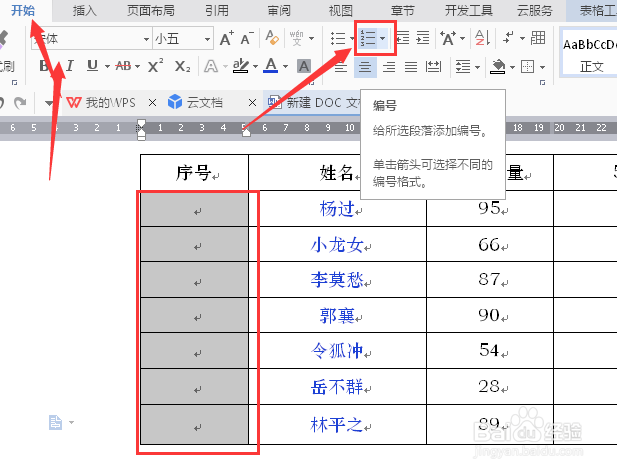
Task: Click the line spacing icon
Action: click(x=463, y=67)
